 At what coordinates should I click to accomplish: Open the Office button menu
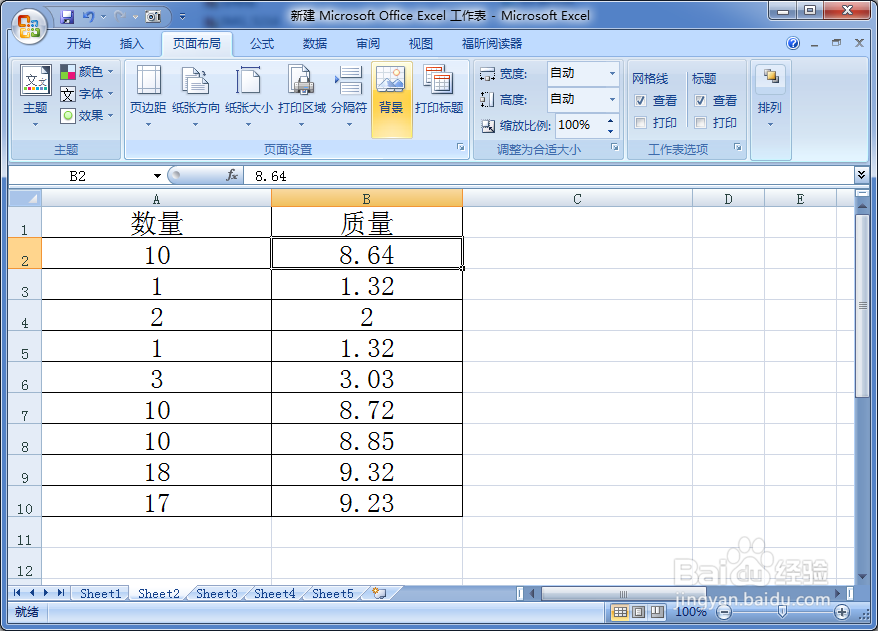[x=28, y=28]
